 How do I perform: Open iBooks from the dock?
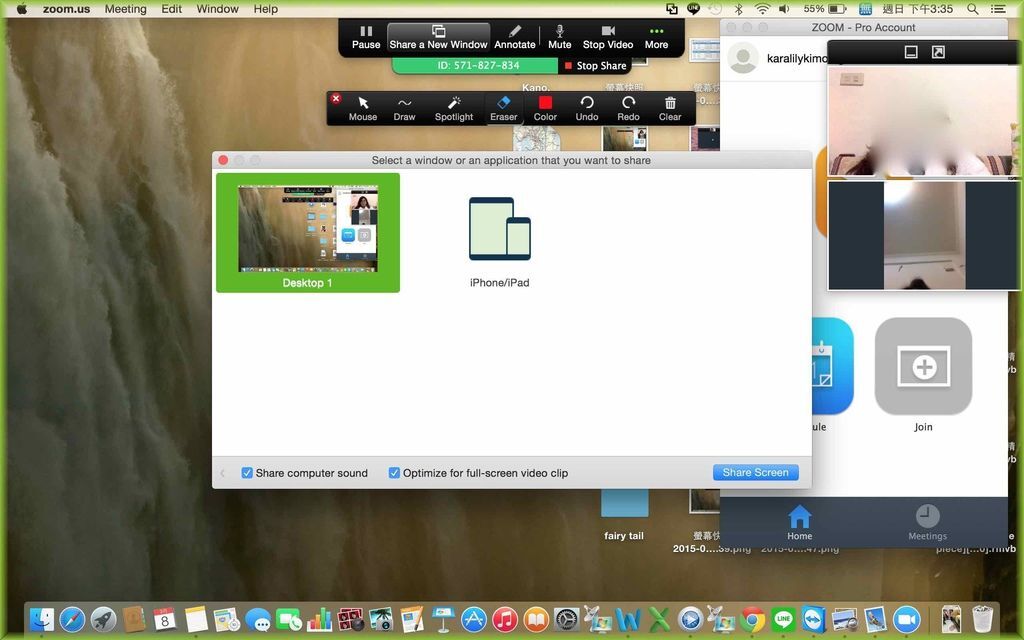point(536,619)
